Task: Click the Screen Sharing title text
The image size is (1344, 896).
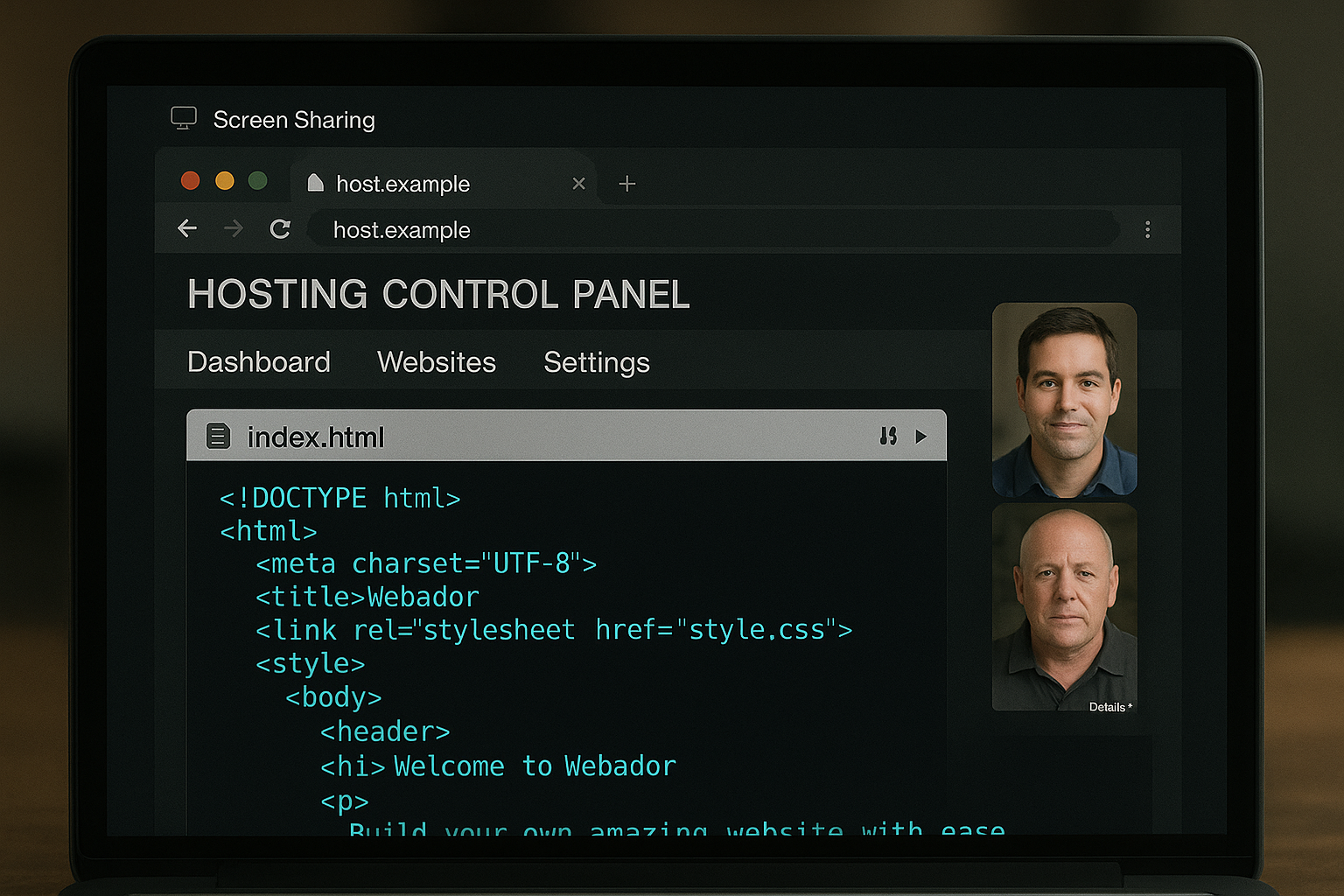Action: click(294, 120)
